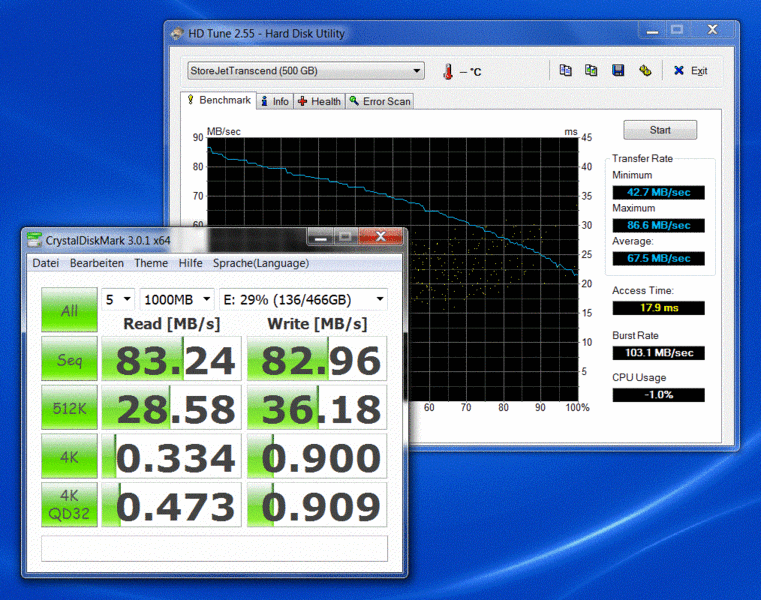The image size is (761, 600).
Task: Click Burst Rate 103.1 MB/sec value
Action: (x=659, y=353)
